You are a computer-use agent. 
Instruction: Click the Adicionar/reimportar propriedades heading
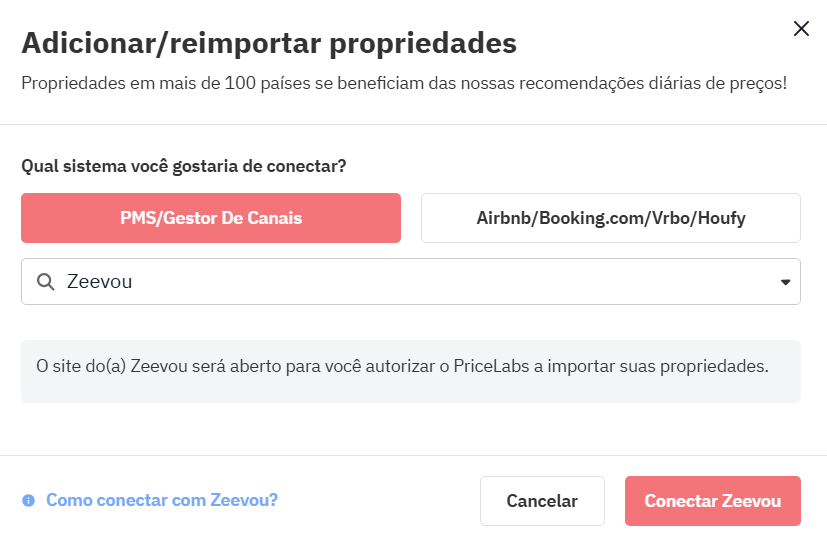click(269, 43)
